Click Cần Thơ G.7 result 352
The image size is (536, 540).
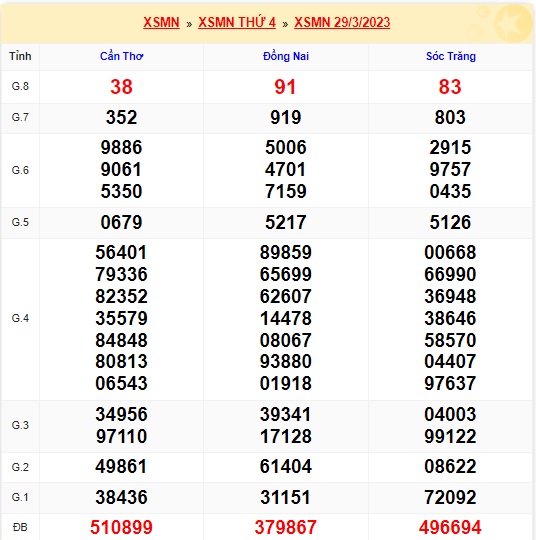(x=121, y=117)
